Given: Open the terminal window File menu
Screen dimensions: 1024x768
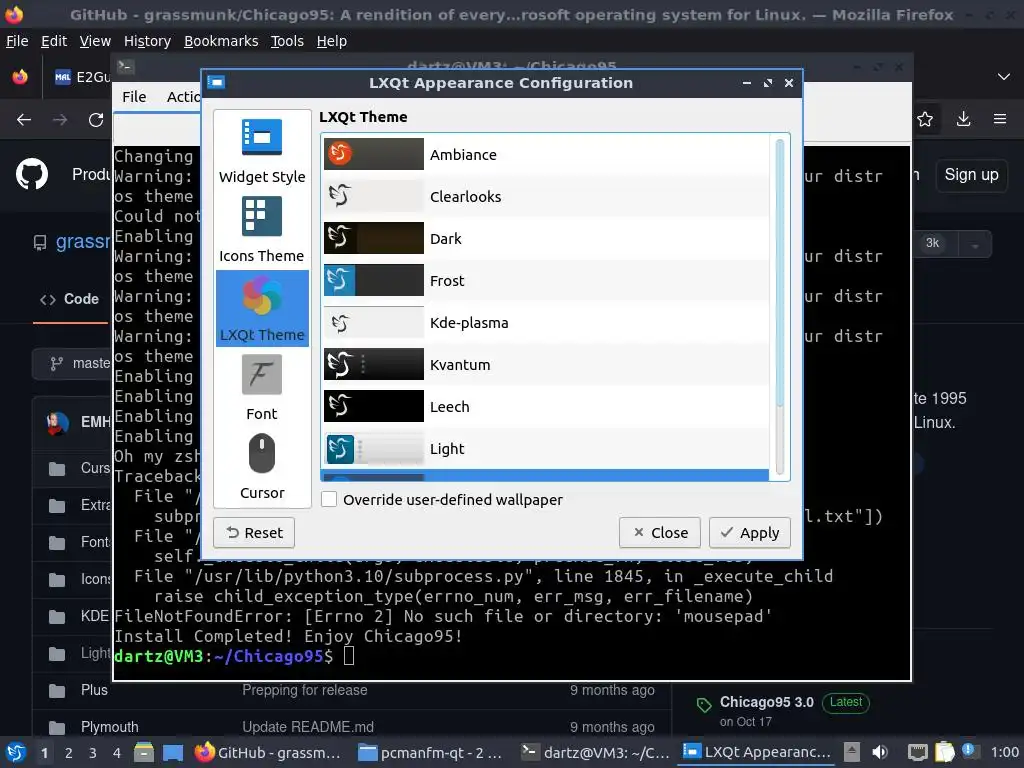Looking at the screenshot, I should tap(134, 97).
